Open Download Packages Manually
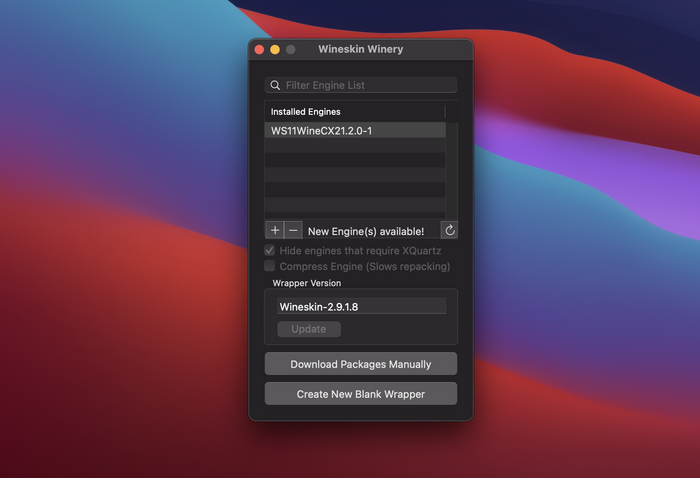 point(361,364)
